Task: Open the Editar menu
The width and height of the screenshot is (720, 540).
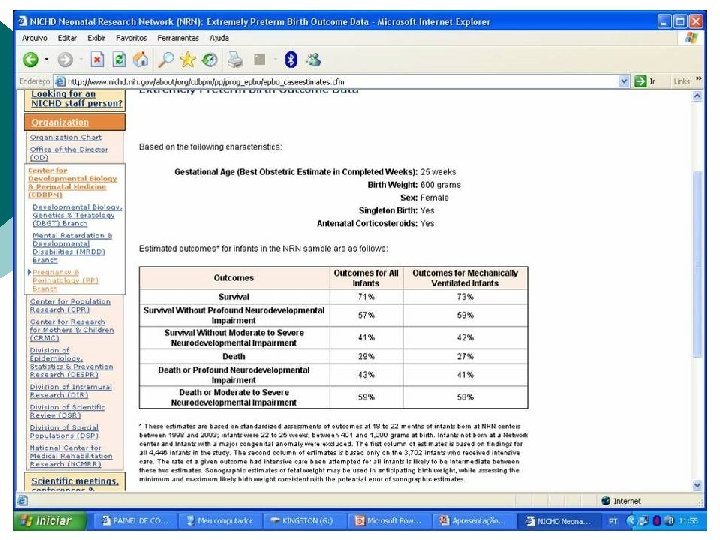Action: [x=67, y=38]
